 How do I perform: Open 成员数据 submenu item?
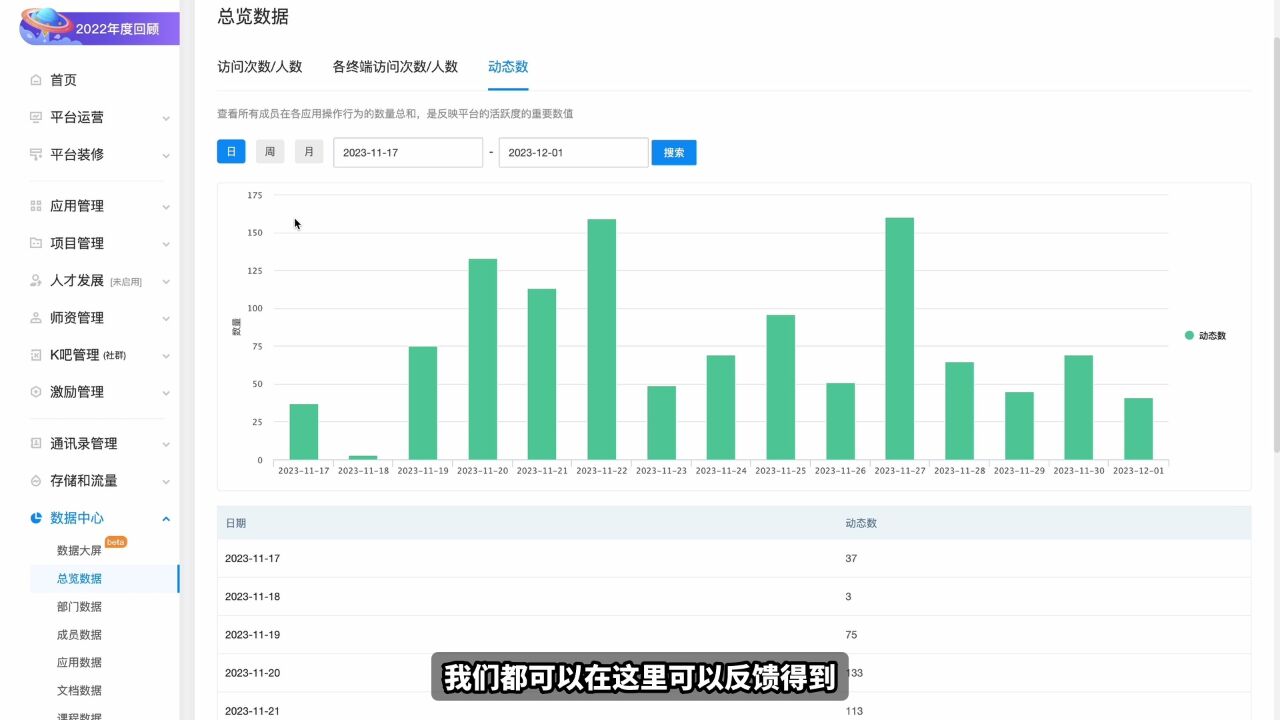[x=79, y=634]
